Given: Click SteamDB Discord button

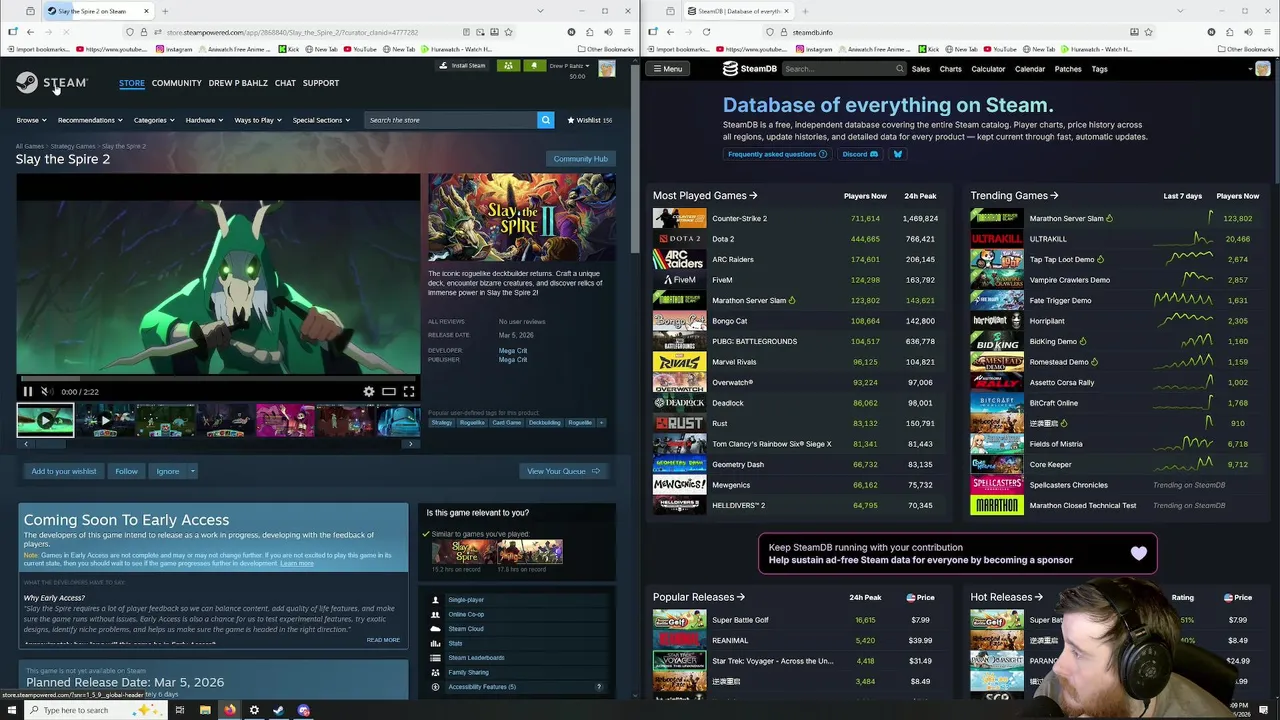Looking at the screenshot, I should pyautogui.click(x=860, y=154).
